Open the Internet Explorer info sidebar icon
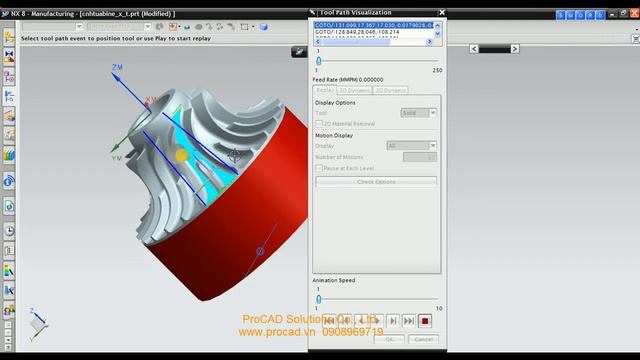Viewport: 640px width, 360px height. 9,181
